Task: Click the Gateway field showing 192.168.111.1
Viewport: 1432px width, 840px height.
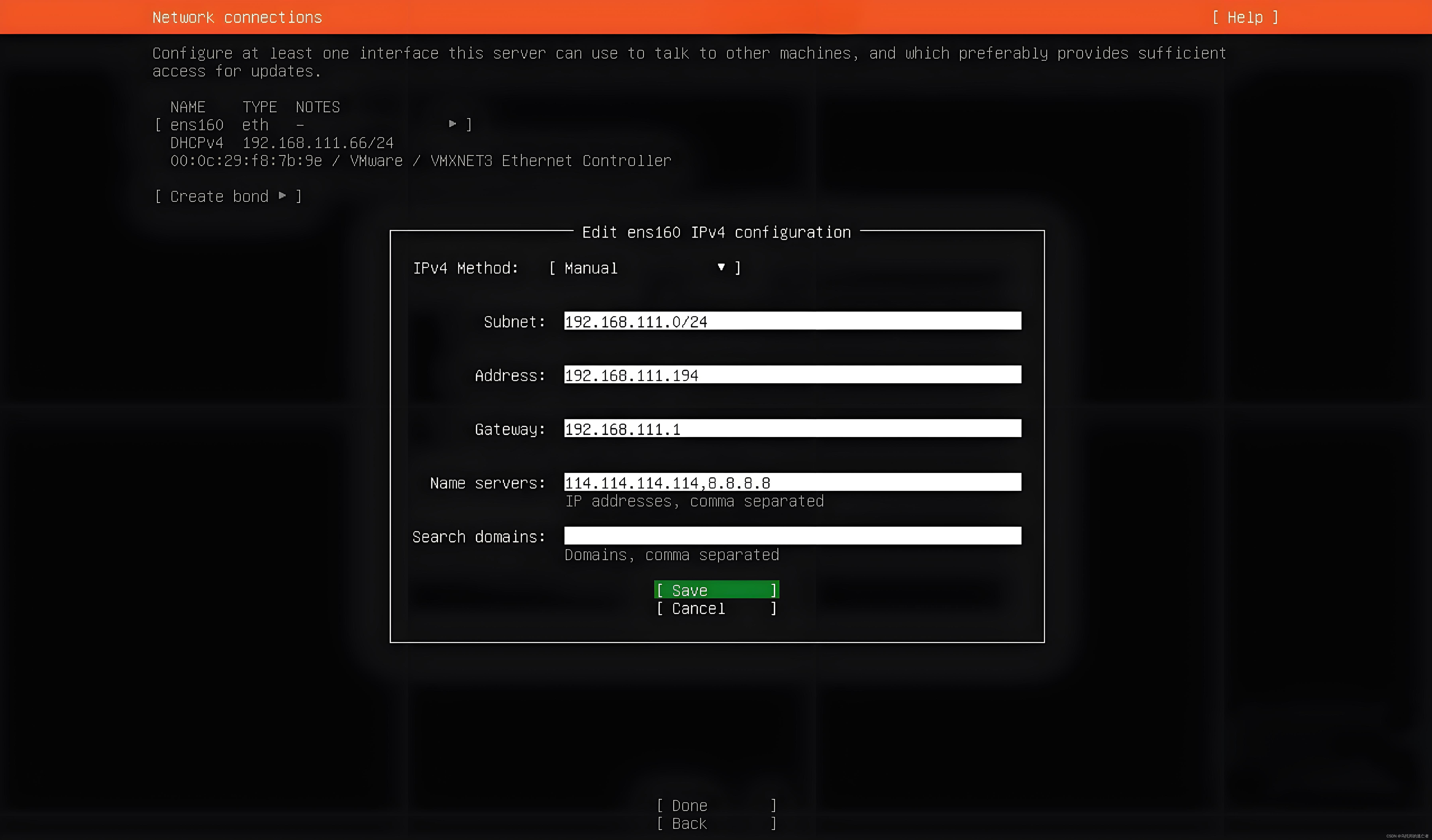Action: [x=792, y=429]
